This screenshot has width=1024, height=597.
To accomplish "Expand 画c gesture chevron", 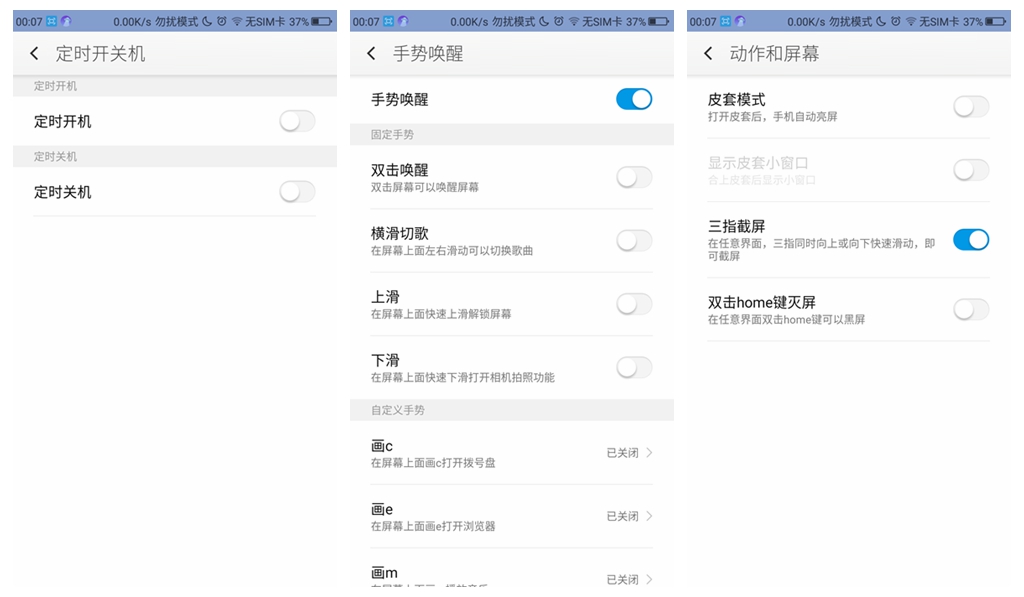I will (x=649, y=453).
